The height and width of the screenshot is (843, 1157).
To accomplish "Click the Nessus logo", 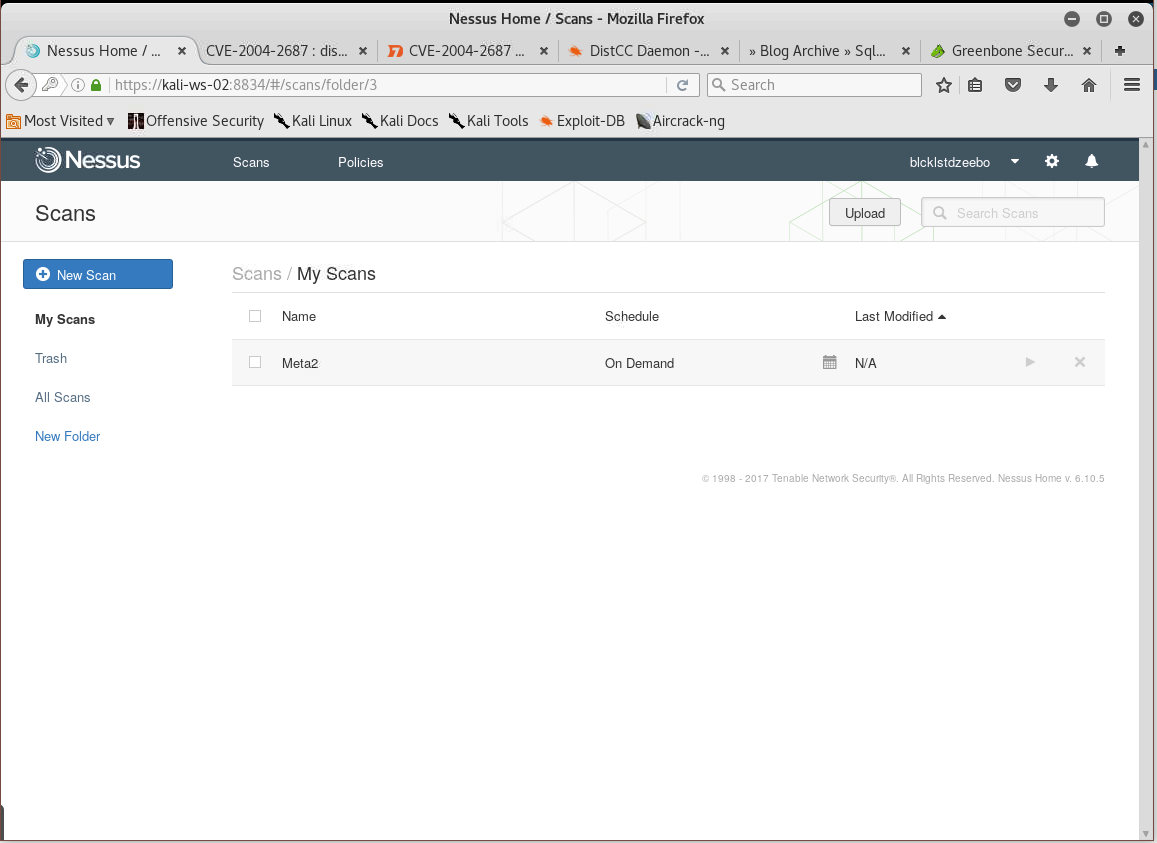I will click(88, 160).
